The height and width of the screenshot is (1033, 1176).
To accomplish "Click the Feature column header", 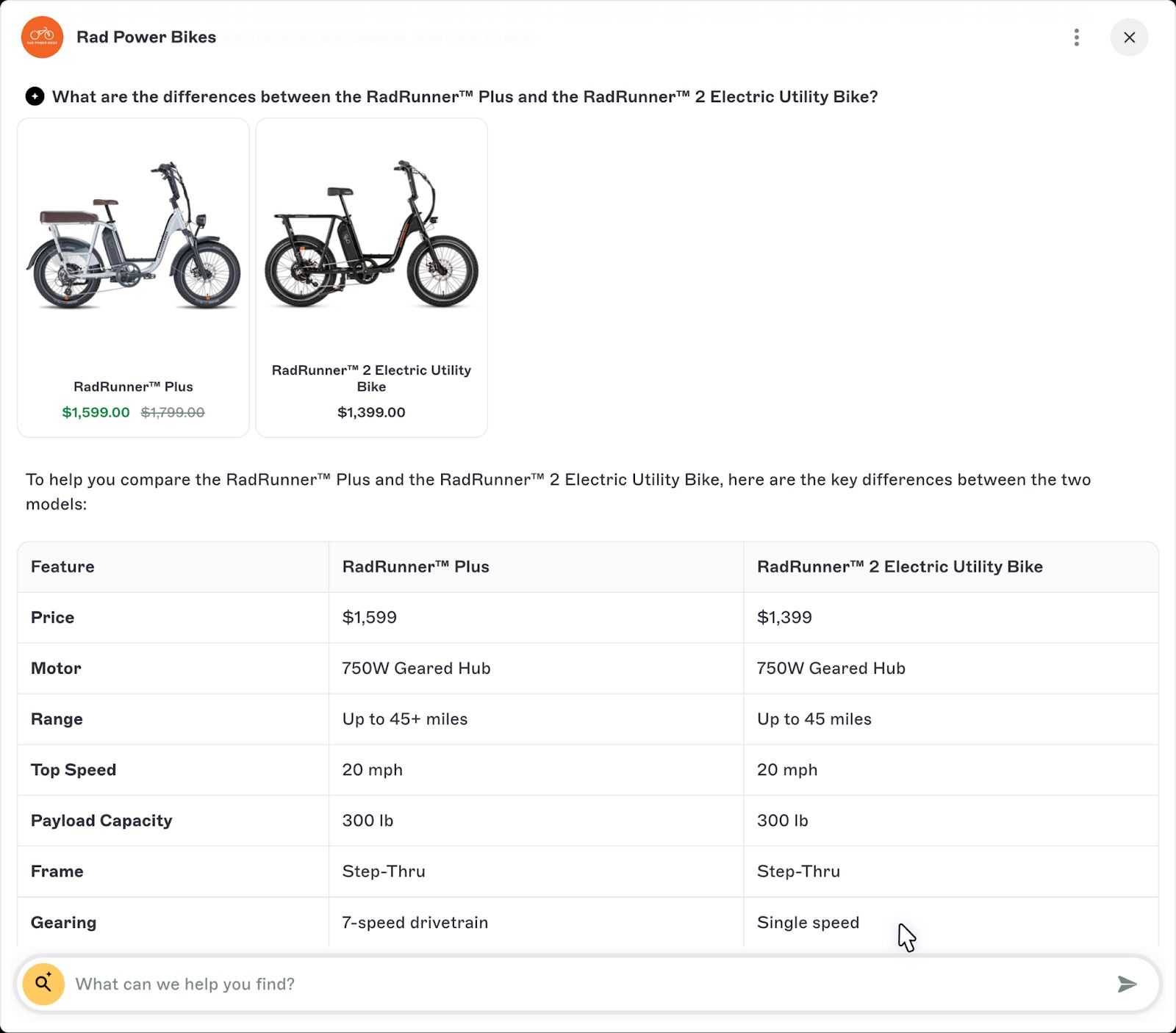I will point(62,566).
